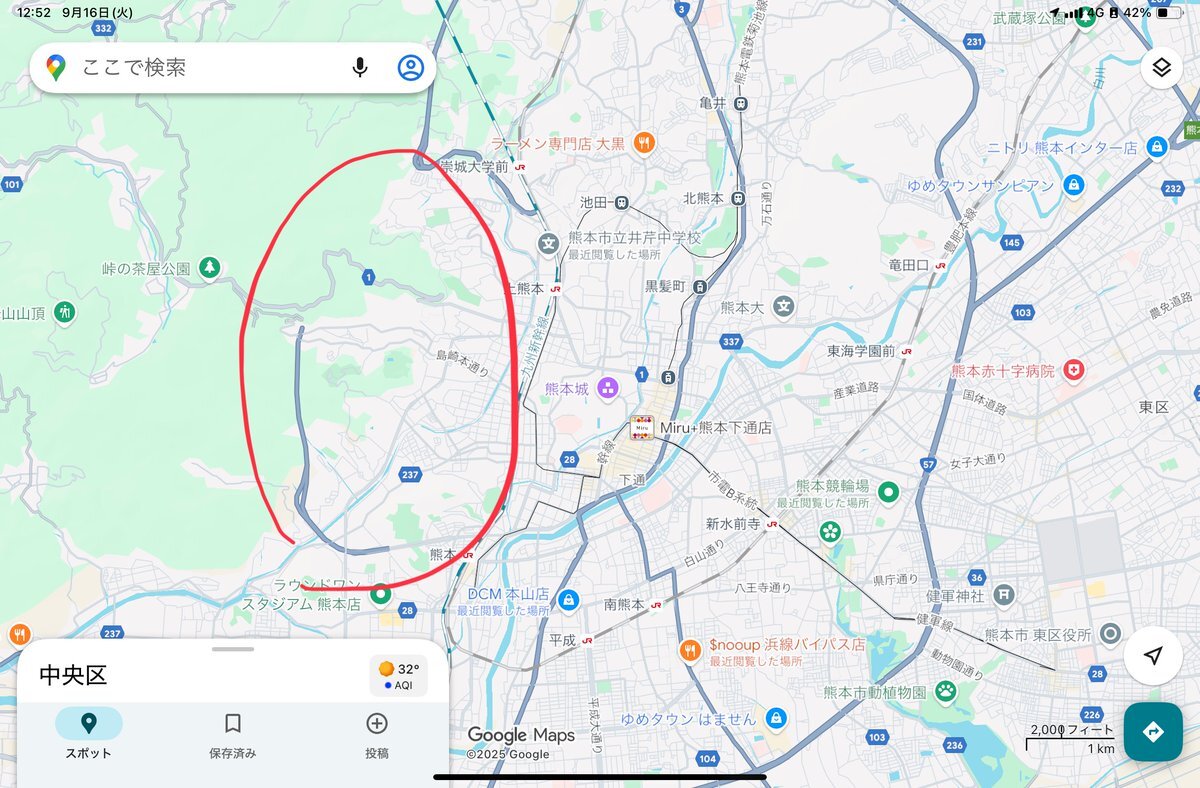Image resolution: width=1200 pixels, height=788 pixels.
Task: Open directions with the teal arrow button
Action: click(x=1153, y=732)
